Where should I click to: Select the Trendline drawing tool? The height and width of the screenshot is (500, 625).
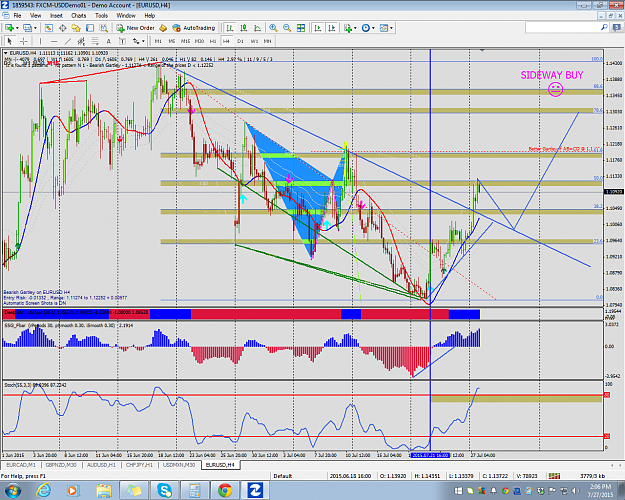tap(68, 41)
